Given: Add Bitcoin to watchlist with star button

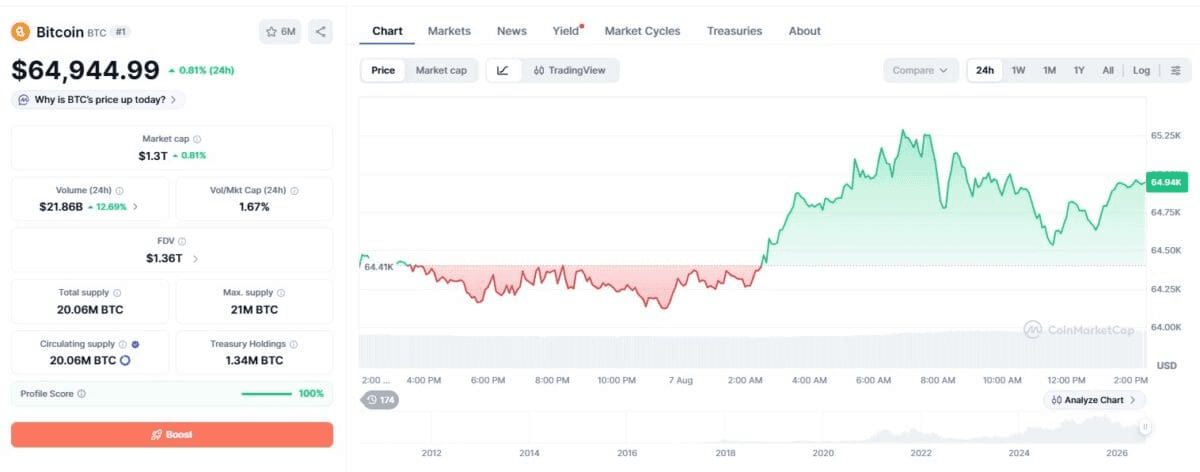Looking at the screenshot, I should pos(280,32).
